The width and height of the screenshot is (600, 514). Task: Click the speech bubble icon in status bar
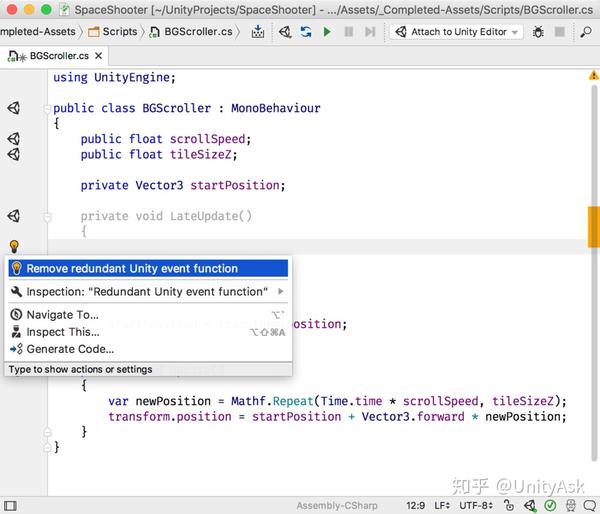[590, 506]
